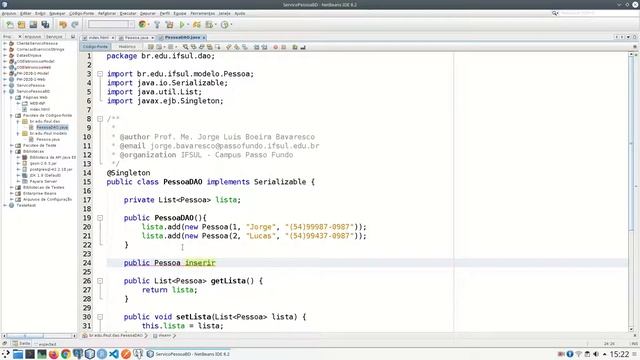Run the project with green play icon
This screenshot has height=360, width=640.
[x=182, y=25]
